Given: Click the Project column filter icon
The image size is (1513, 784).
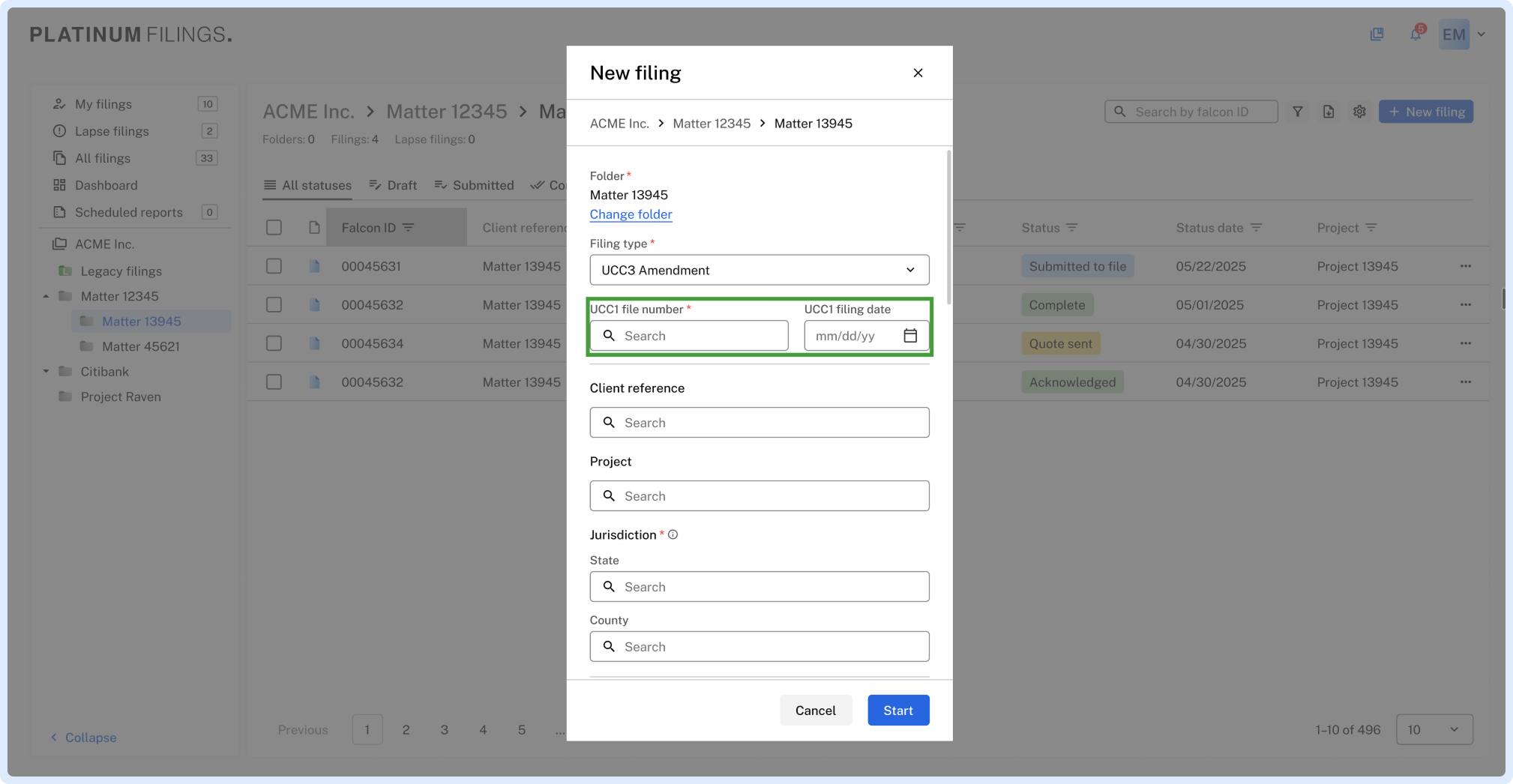Looking at the screenshot, I should coord(1371,227).
